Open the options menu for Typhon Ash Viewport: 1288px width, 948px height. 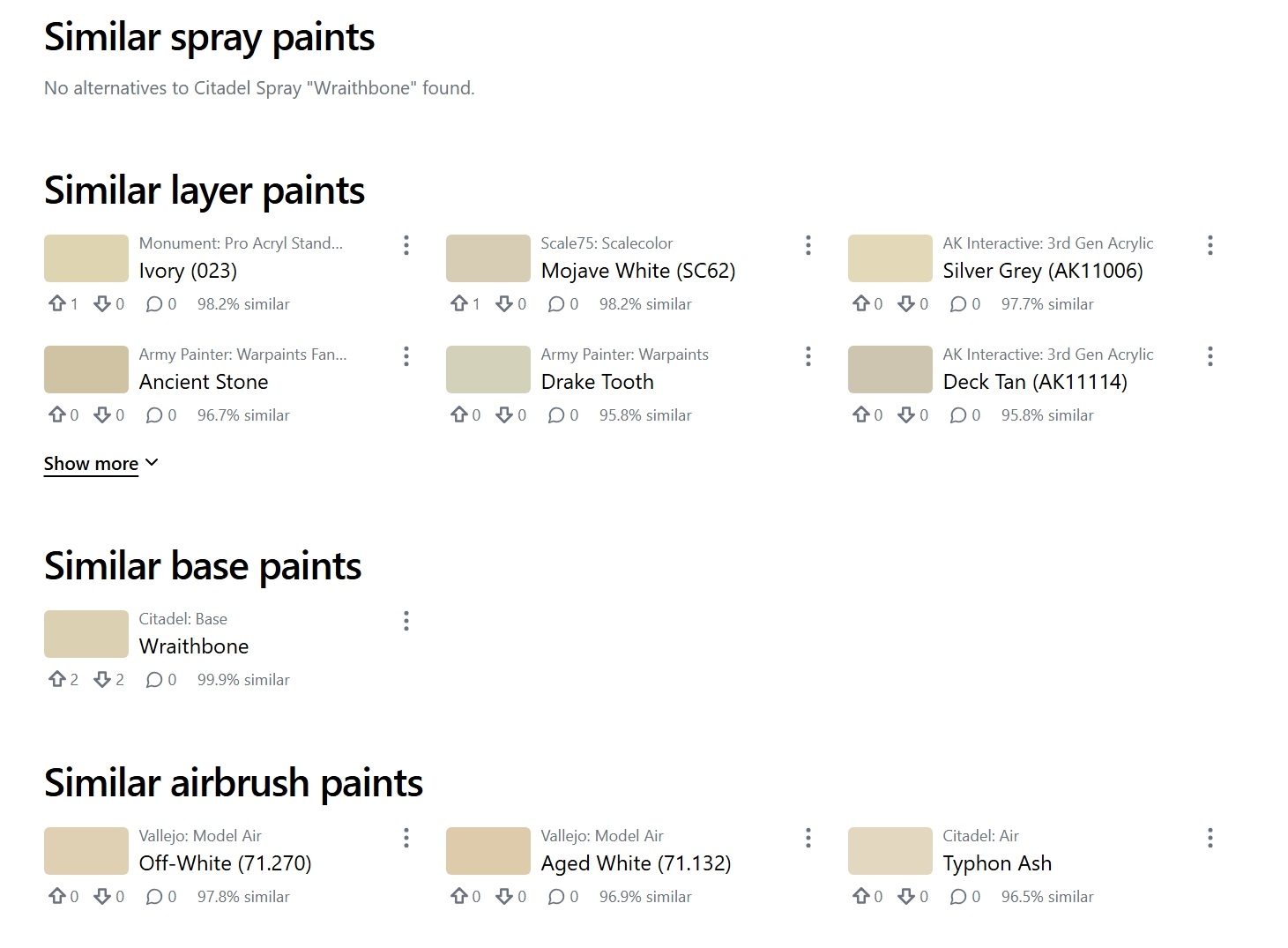[x=1210, y=838]
